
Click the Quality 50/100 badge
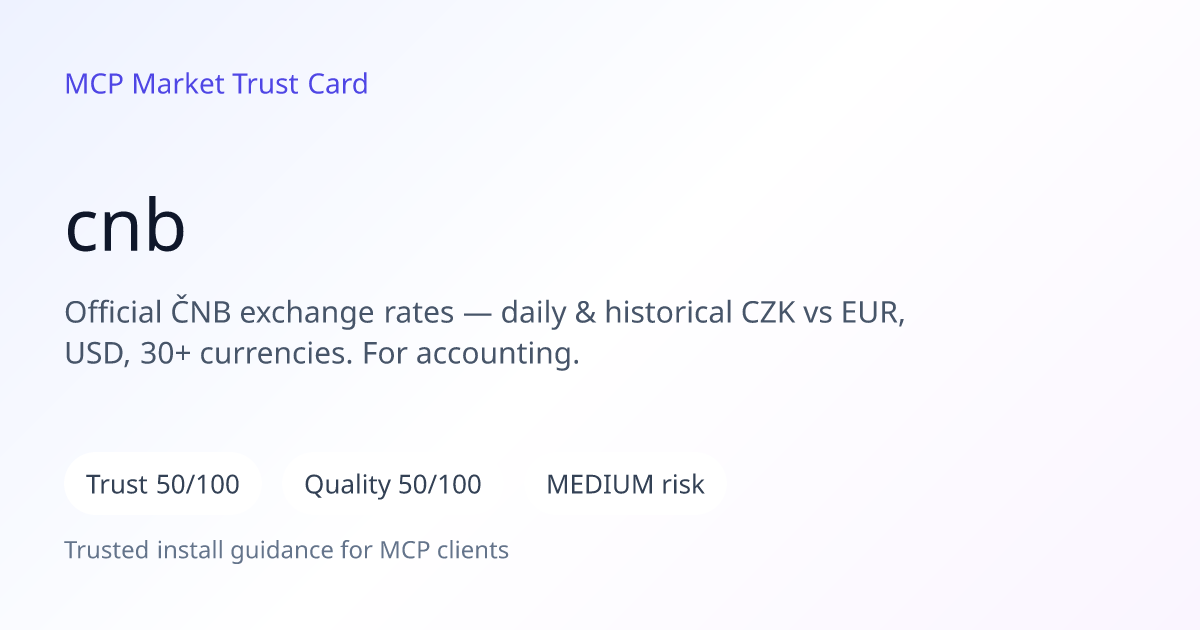coord(393,485)
